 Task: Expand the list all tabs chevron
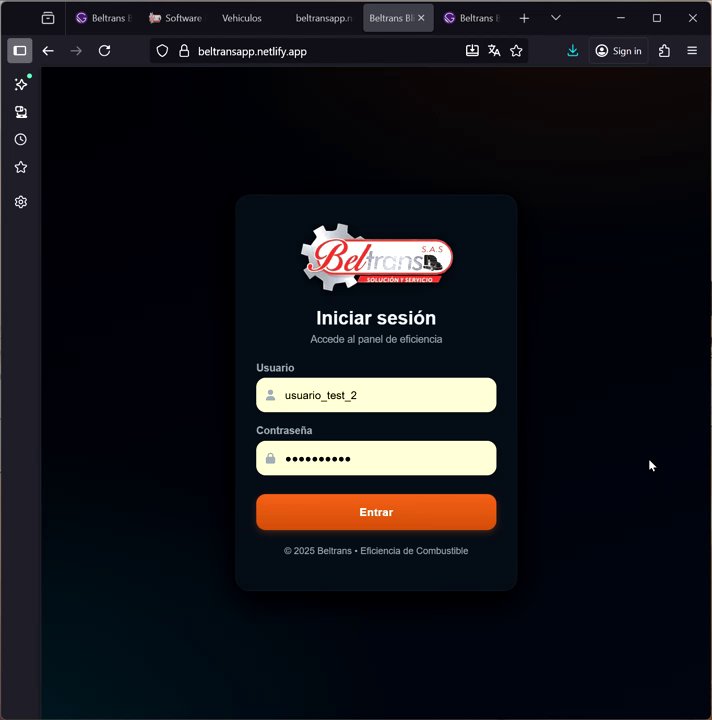(555, 18)
